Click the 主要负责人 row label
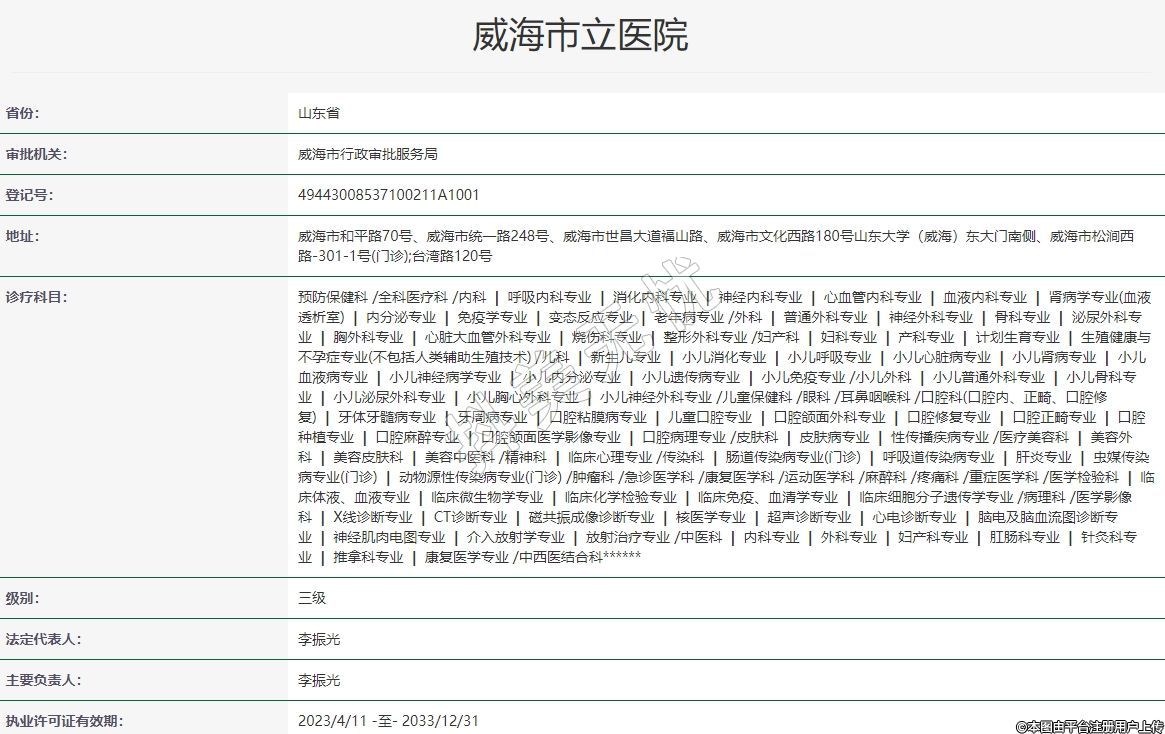The height and width of the screenshot is (734, 1165). pos(43,681)
